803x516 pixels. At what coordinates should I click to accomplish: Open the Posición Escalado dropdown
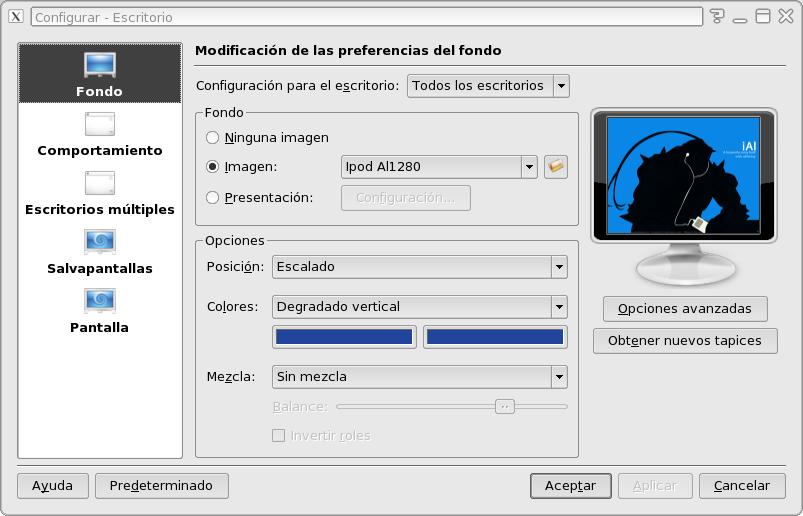coord(419,267)
